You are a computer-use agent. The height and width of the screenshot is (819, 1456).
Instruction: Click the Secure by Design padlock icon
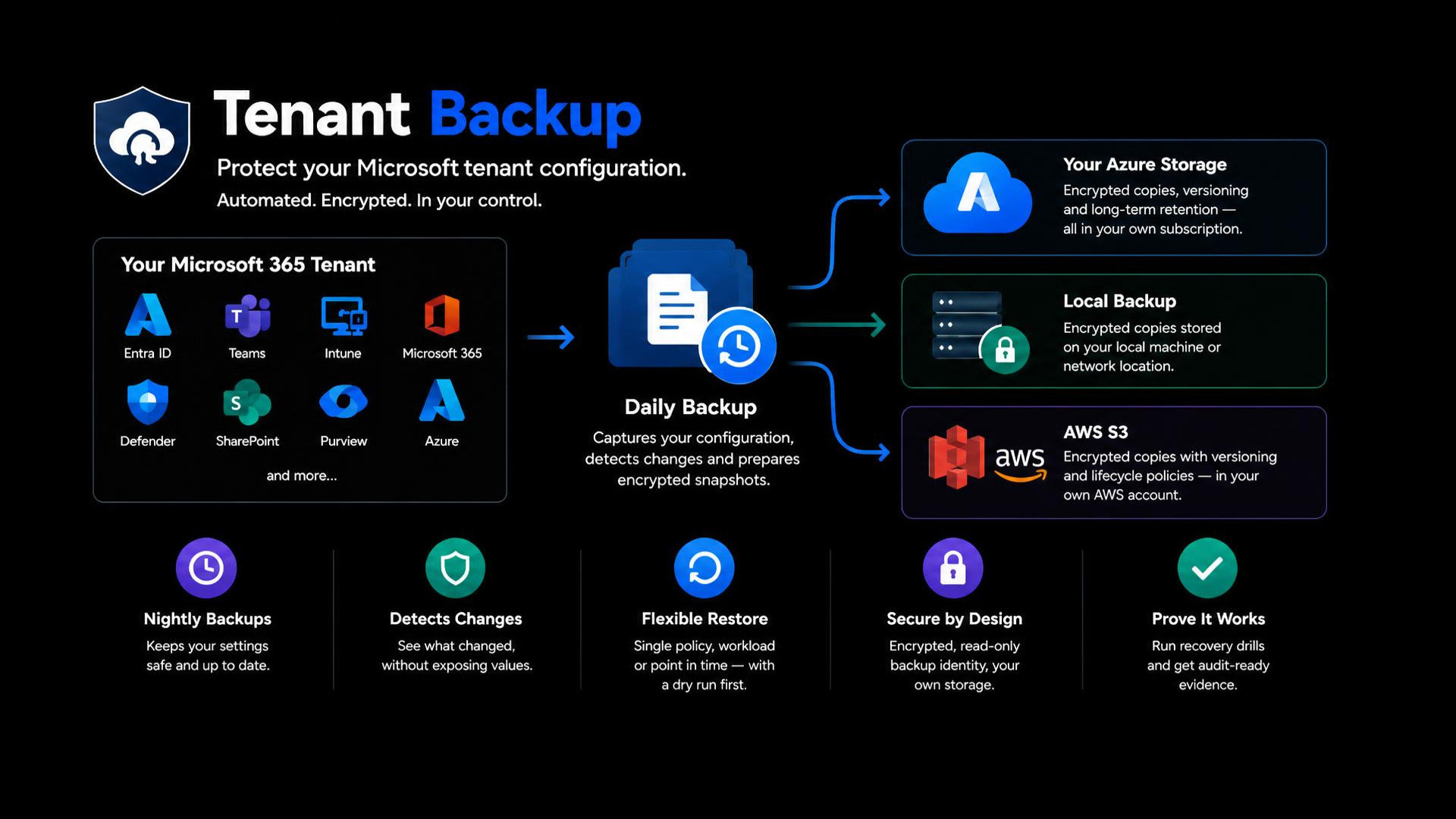pyautogui.click(x=953, y=568)
